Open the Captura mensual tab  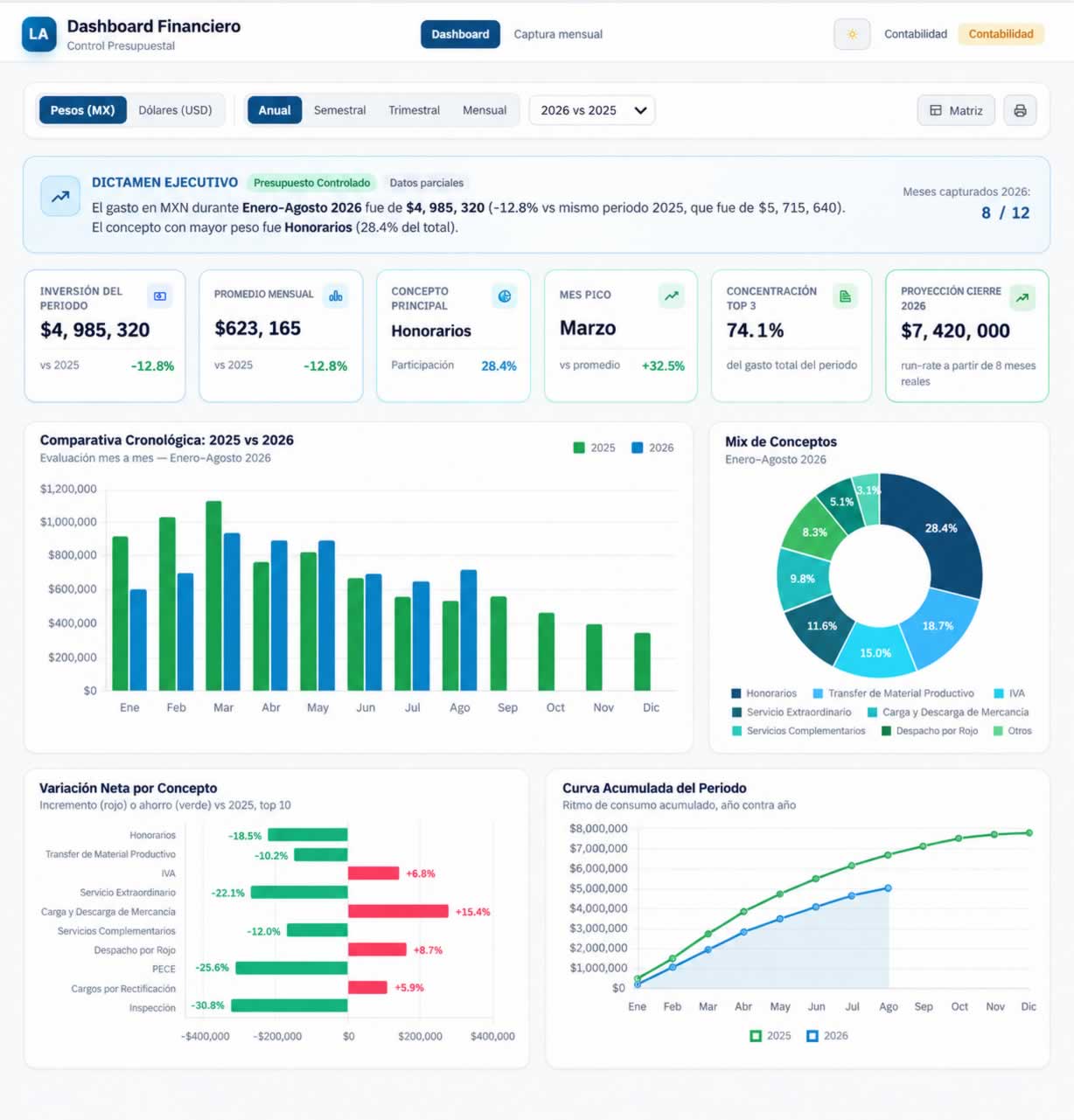(558, 34)
